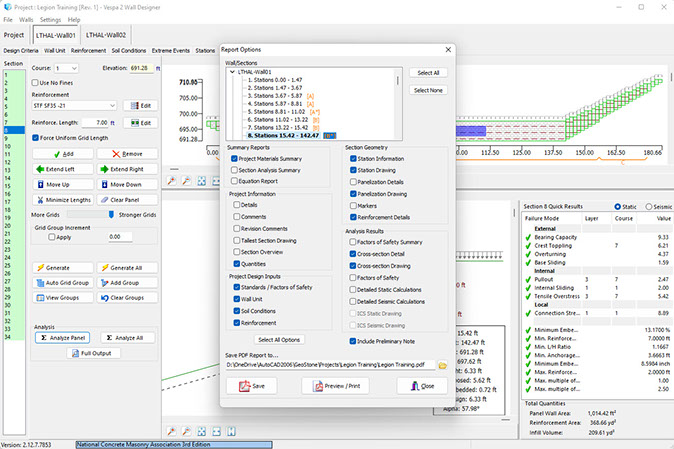
Task: Click the folder browse icon beside PDF path
Action: [x=441, y=365]
